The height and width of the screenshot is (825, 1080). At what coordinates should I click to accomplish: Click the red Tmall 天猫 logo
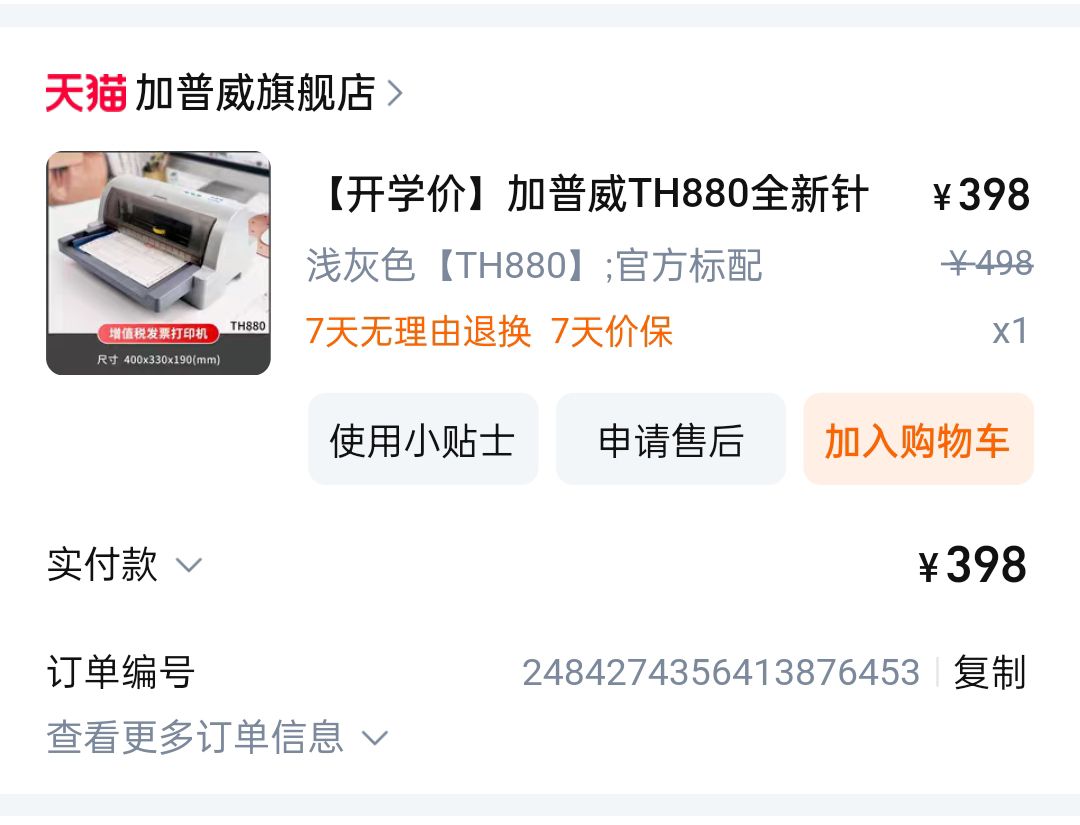tap(86, 93)
